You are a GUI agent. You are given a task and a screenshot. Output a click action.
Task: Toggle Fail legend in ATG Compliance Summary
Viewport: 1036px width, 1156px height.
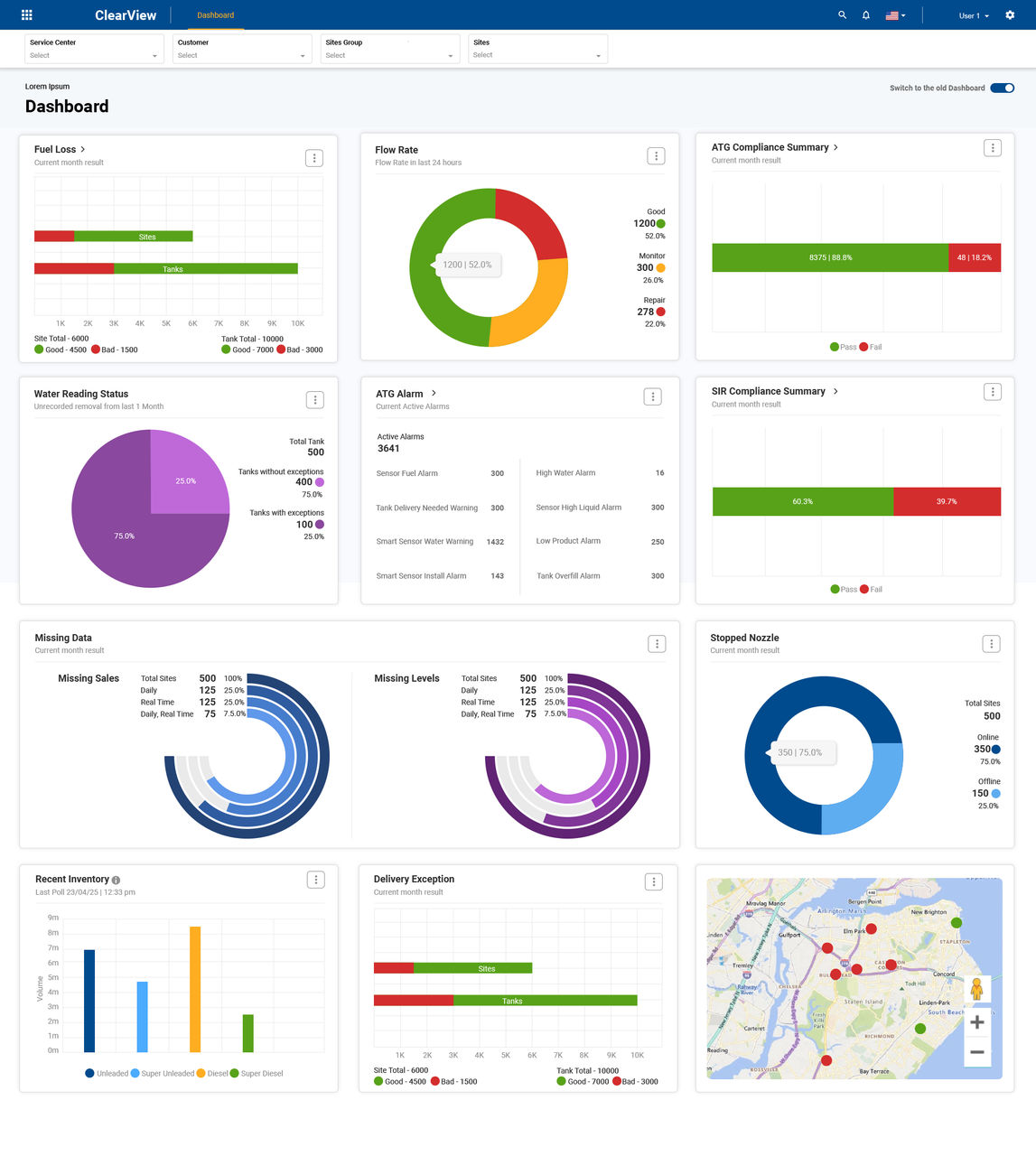[x=870, y=347]
